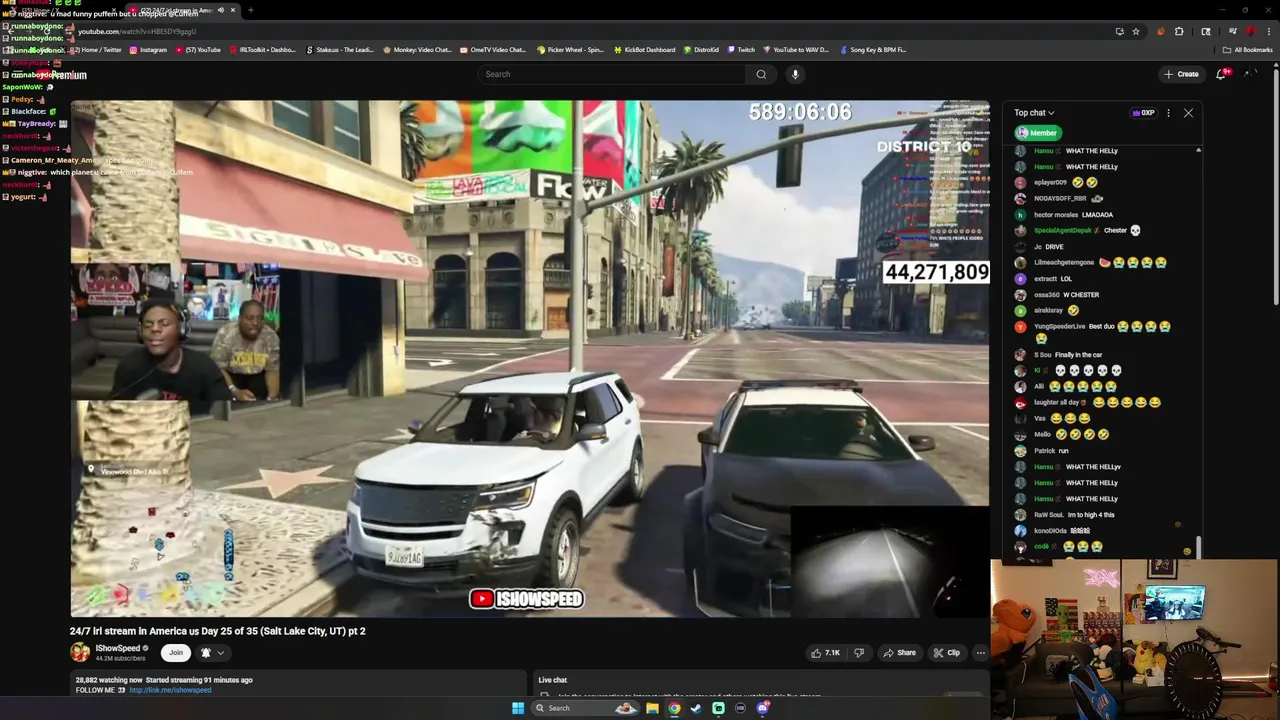
Task: Open browser extensions puzzle icon
Action: point(1179,31)
